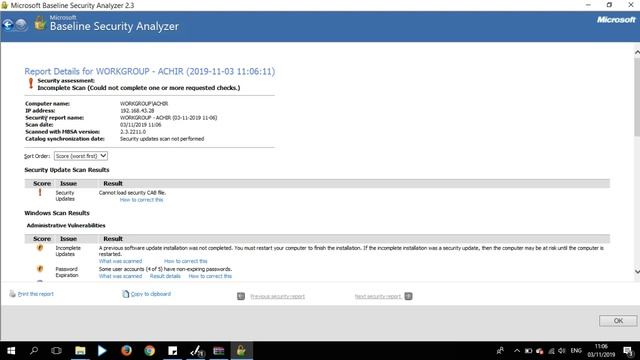
Task: Click the Cannot load security CAB file text
Action: [x=132, y=193]
